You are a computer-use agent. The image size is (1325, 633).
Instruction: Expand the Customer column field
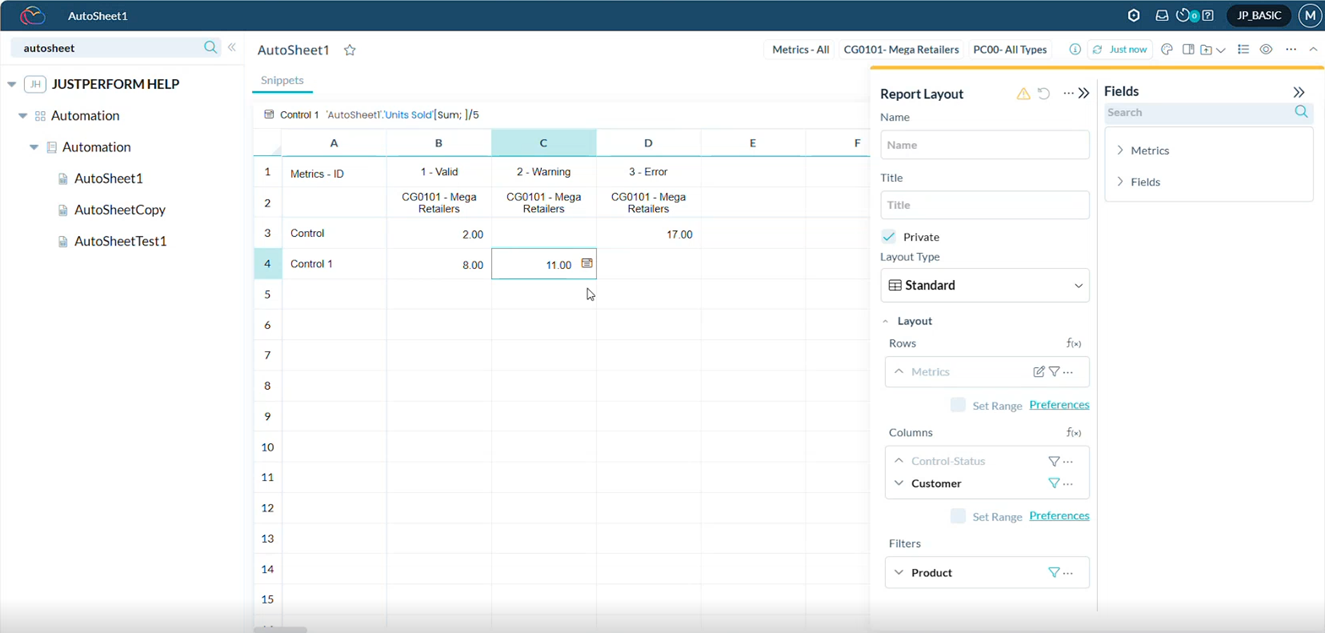(899, 483)
